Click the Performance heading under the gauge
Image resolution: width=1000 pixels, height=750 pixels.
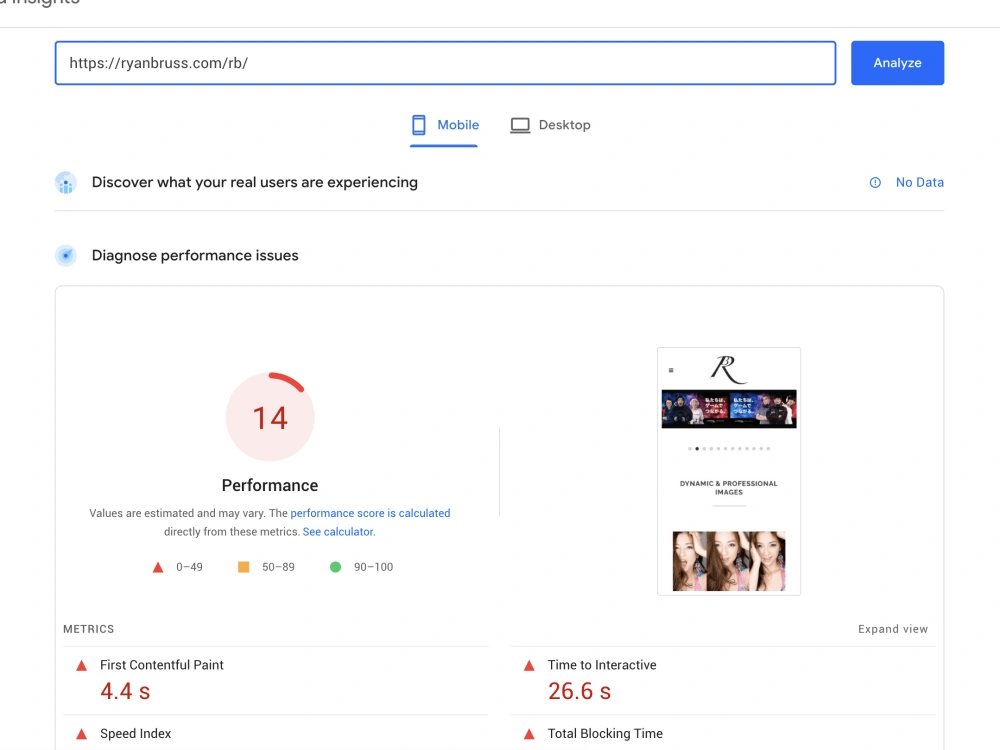[x=270, y=485]
